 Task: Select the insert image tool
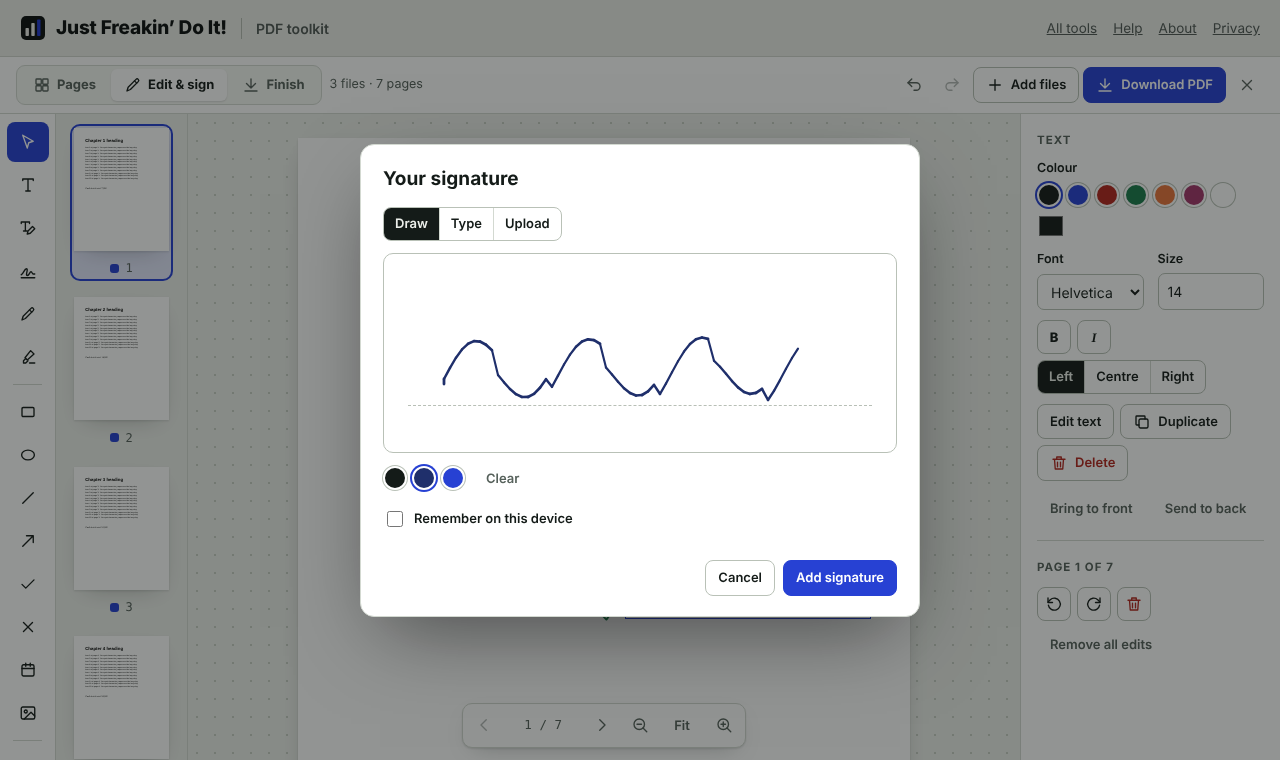point(28,713)
